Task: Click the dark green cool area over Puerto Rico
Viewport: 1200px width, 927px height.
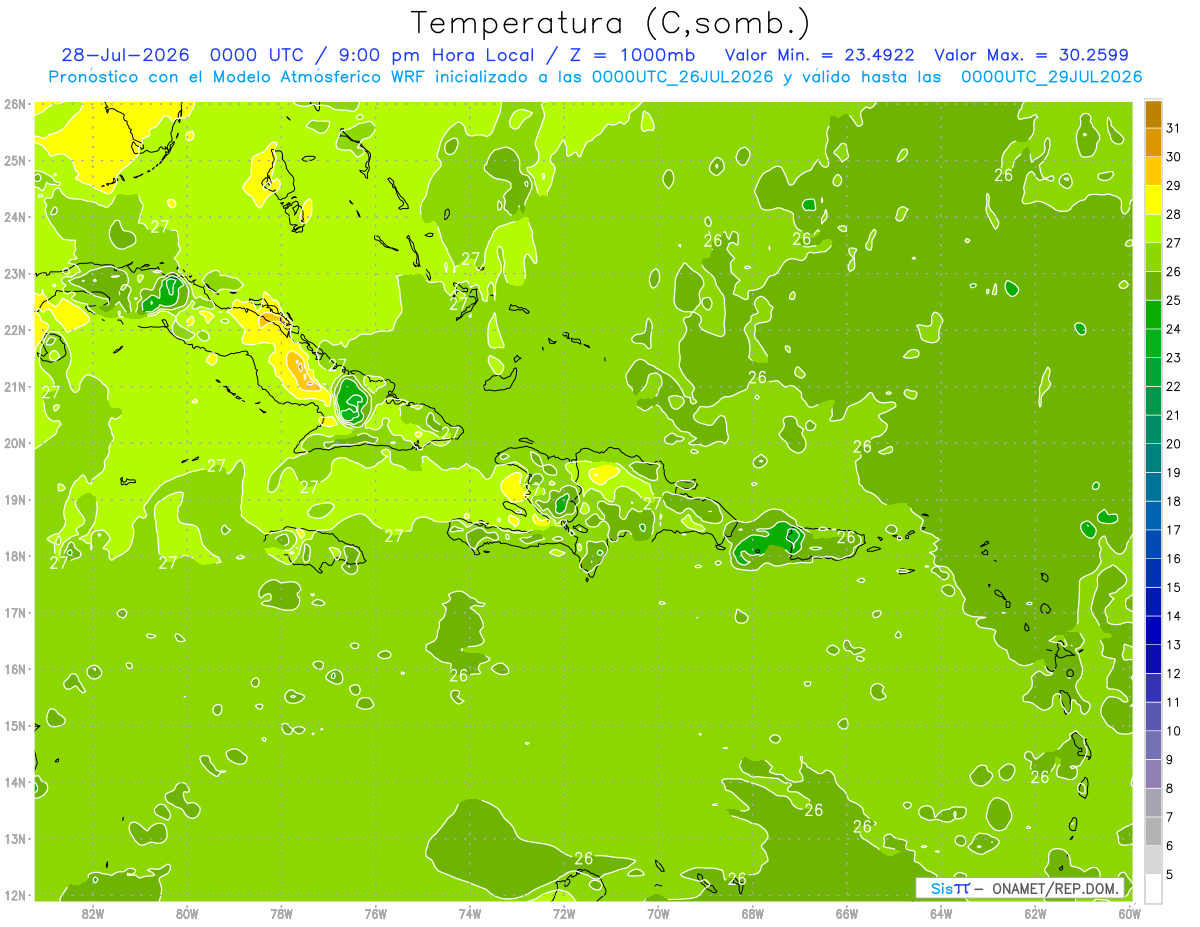Action: [770, 541]
